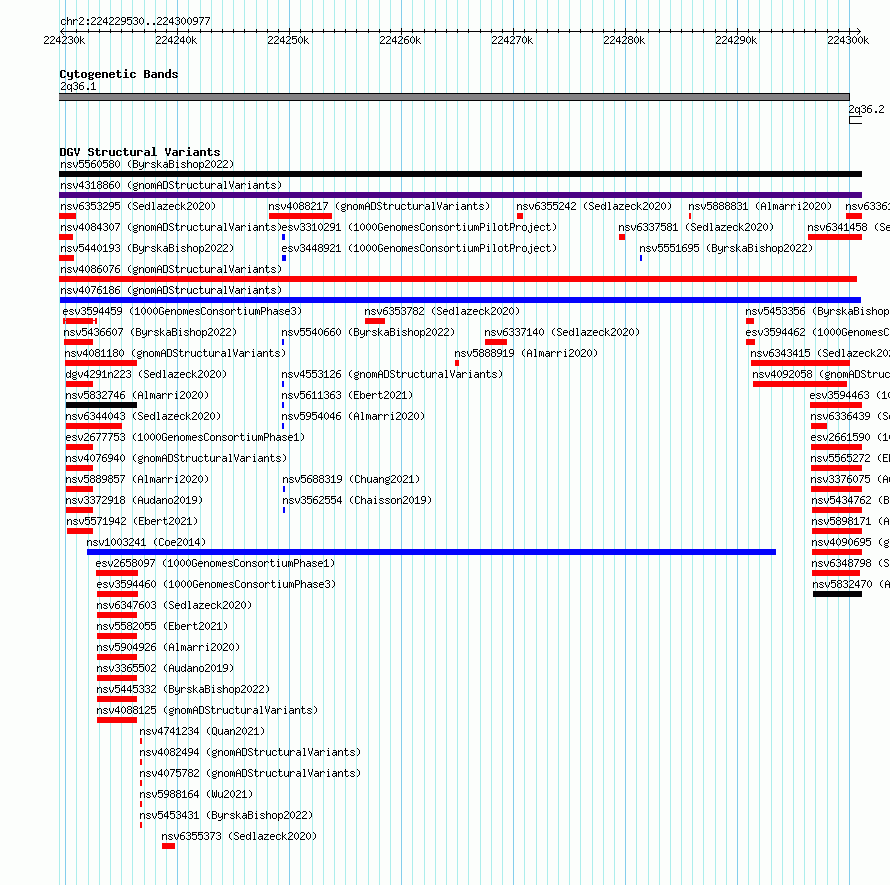Open the nsv4086076 gnomAD variant label
Viewport: 890px width, 885px height.
pyautogui.click(x=171, y=269)
